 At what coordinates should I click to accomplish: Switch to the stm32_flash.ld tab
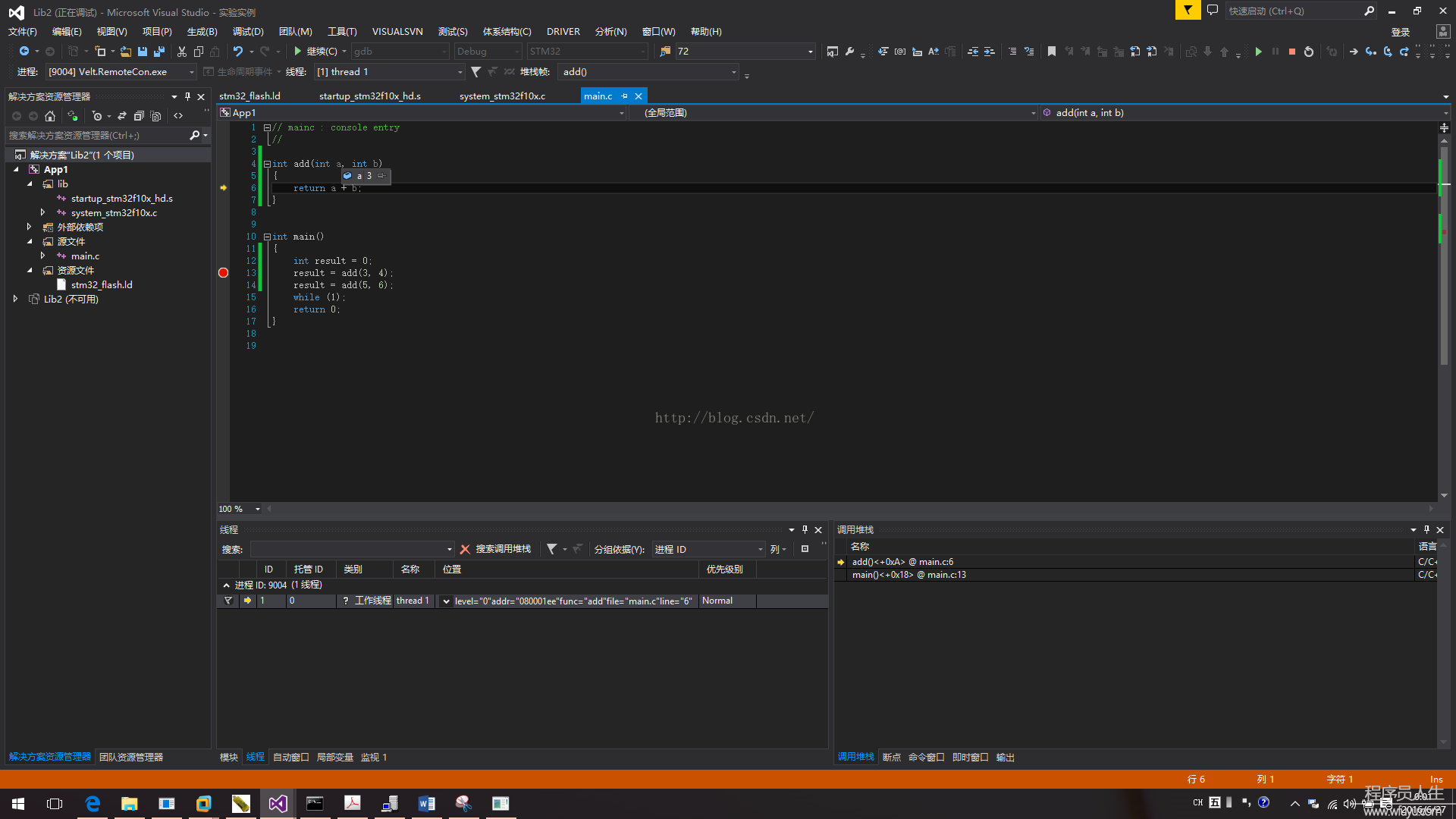pyautogui.click(x=249, y=96)
